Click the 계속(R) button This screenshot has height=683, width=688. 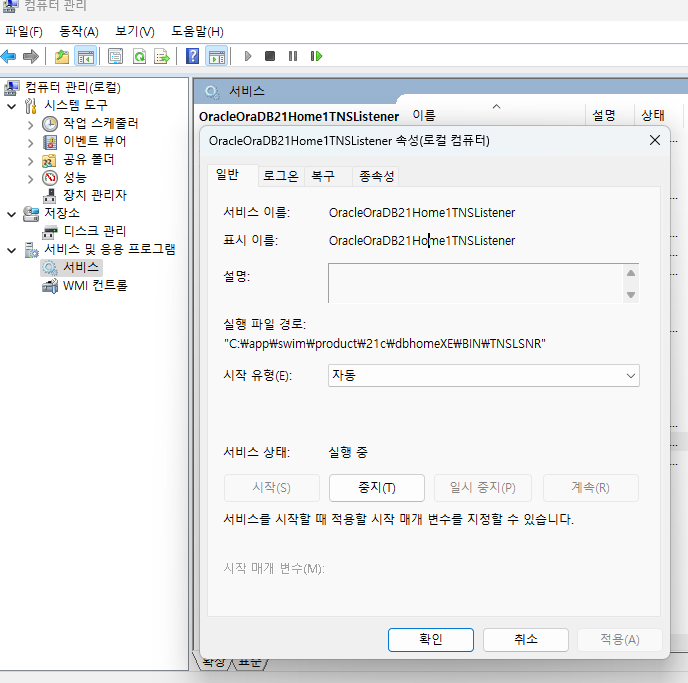point(591,488)
